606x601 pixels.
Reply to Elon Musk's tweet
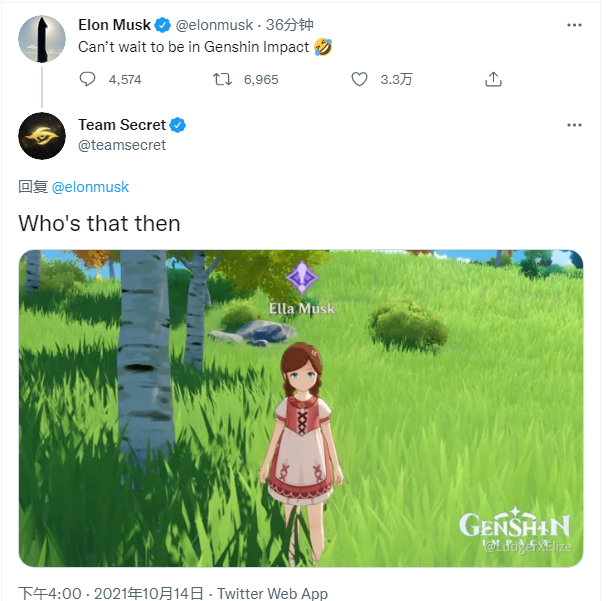click(88, 79)
